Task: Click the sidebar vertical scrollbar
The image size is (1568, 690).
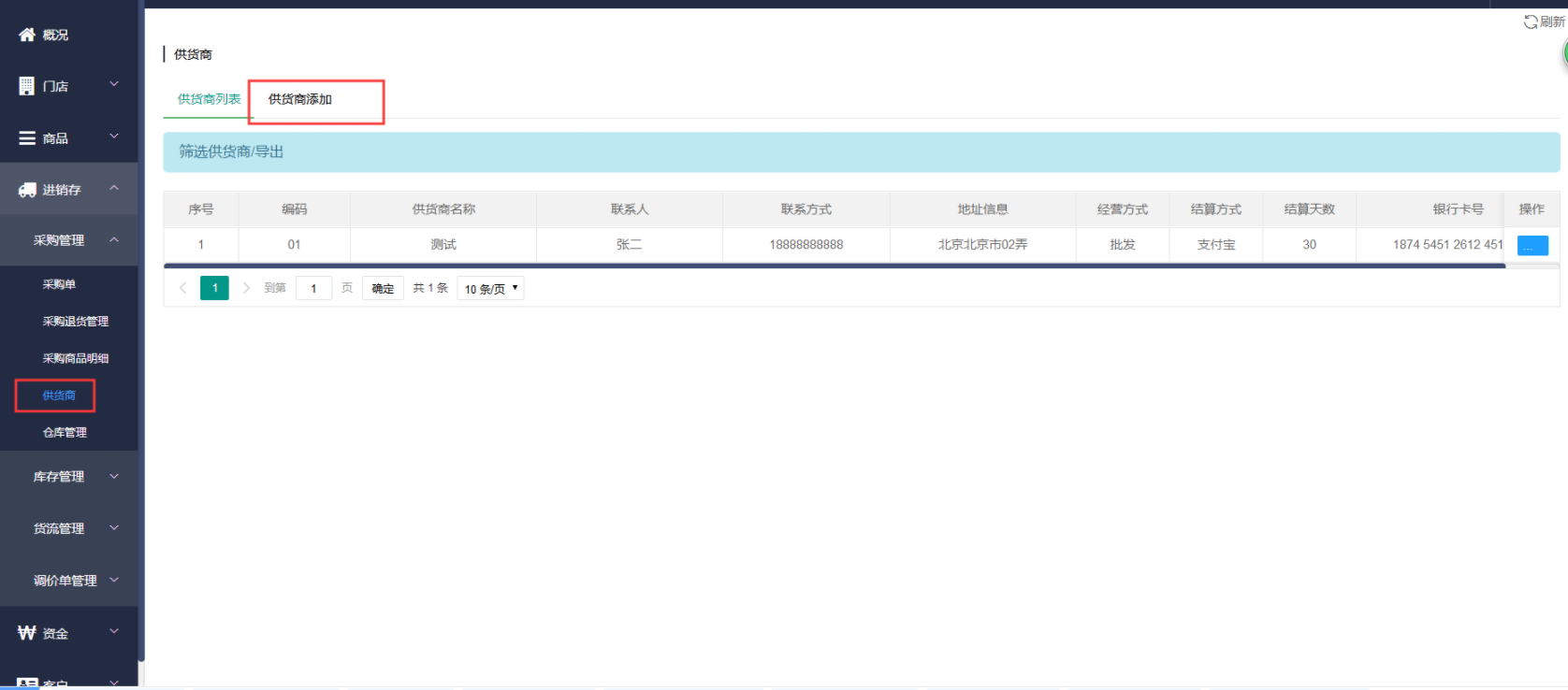Action: 141,331
